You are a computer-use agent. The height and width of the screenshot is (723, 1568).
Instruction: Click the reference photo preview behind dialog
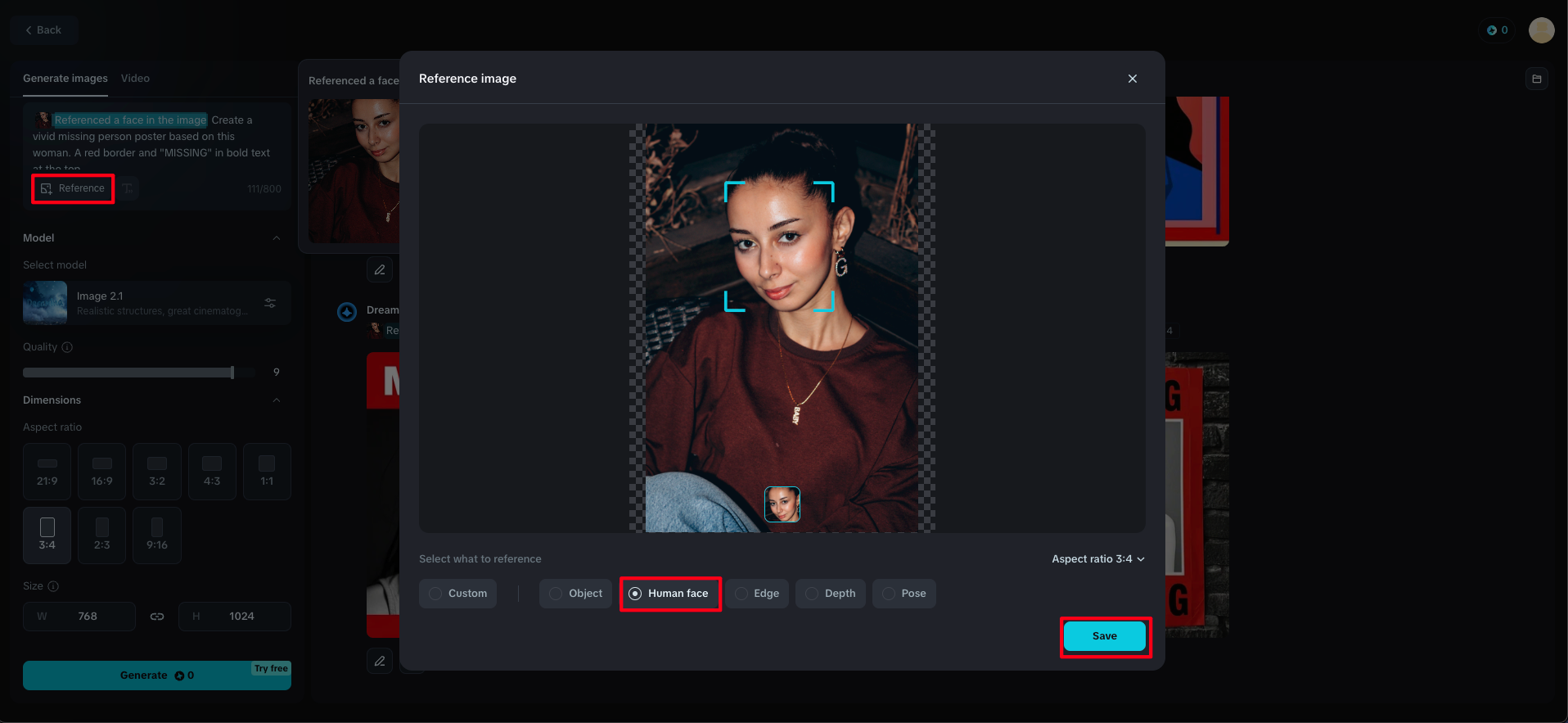(x=354, y=171)
